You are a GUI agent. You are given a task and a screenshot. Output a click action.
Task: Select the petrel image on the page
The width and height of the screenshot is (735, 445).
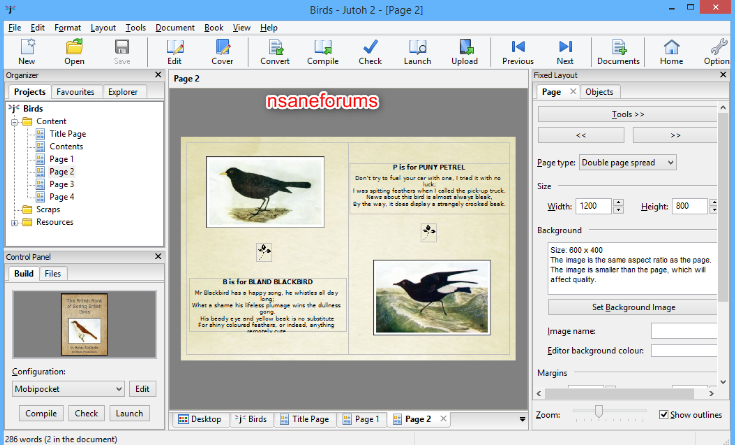tap(432, 297)
